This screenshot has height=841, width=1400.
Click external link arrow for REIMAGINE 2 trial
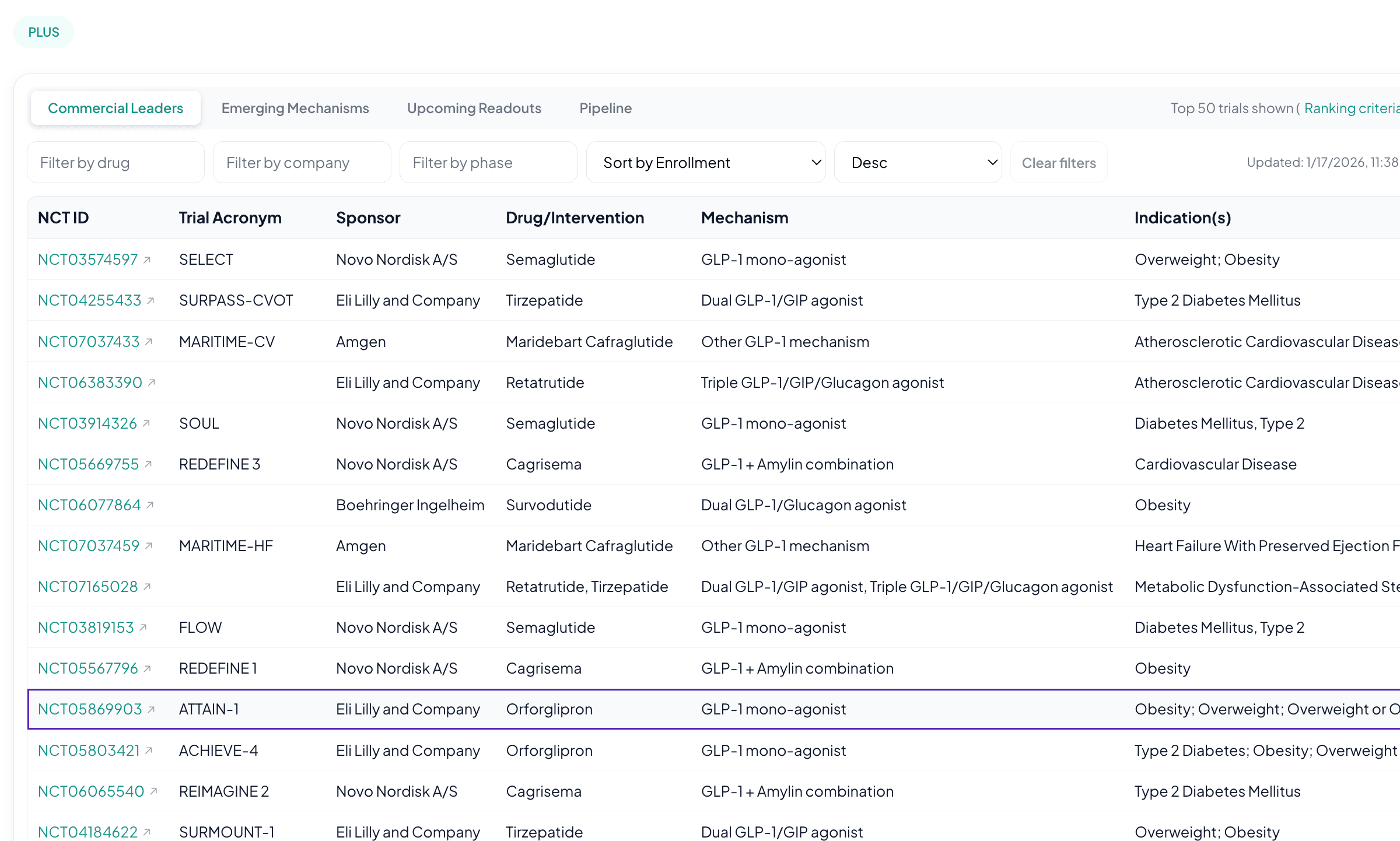(153, 792)
